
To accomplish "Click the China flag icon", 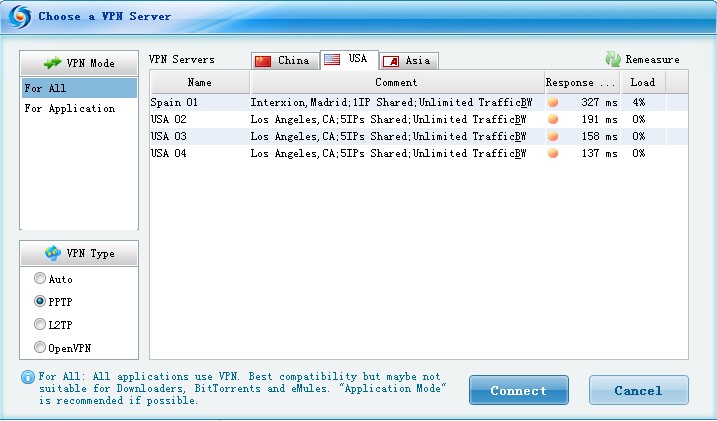I will tap(263, 61).
